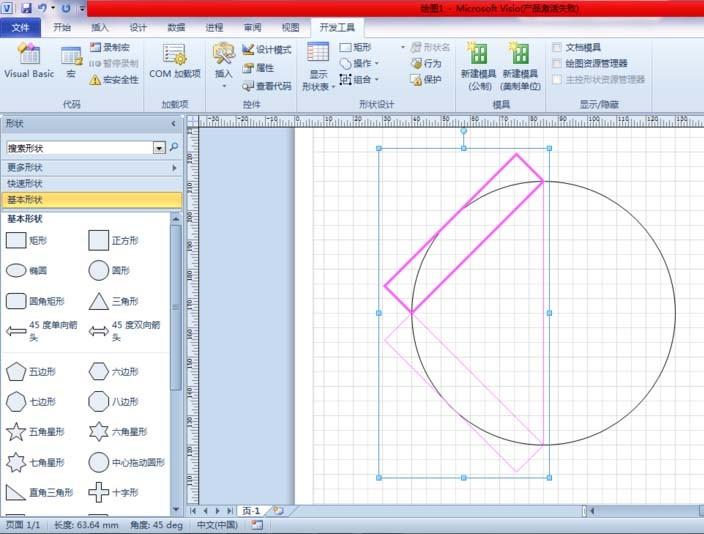
Task: Open the 保护 protection dialog
Action: tap(426, 80)
